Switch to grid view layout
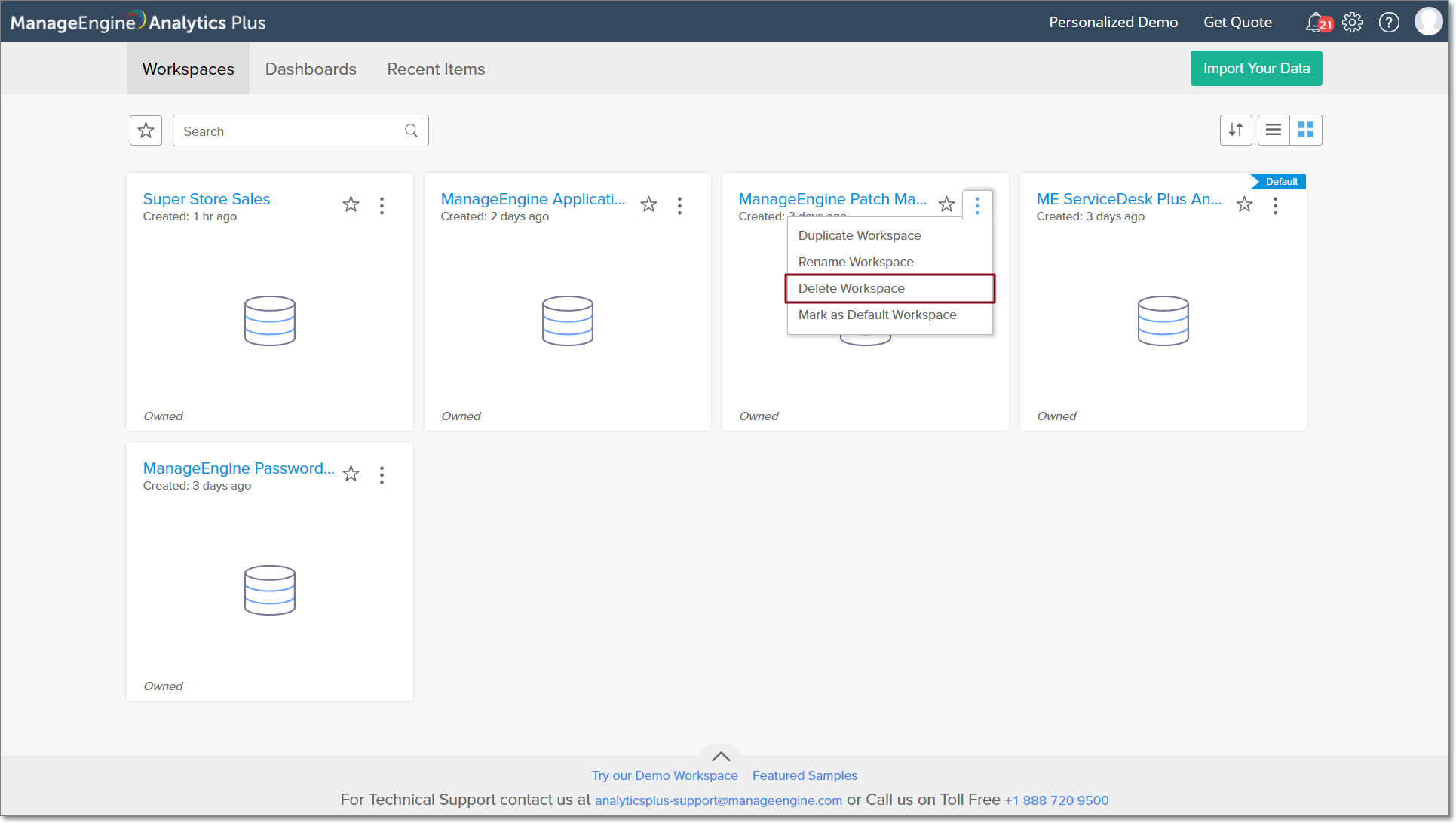The image size is (1456, 823). [x=1306, y=130]
